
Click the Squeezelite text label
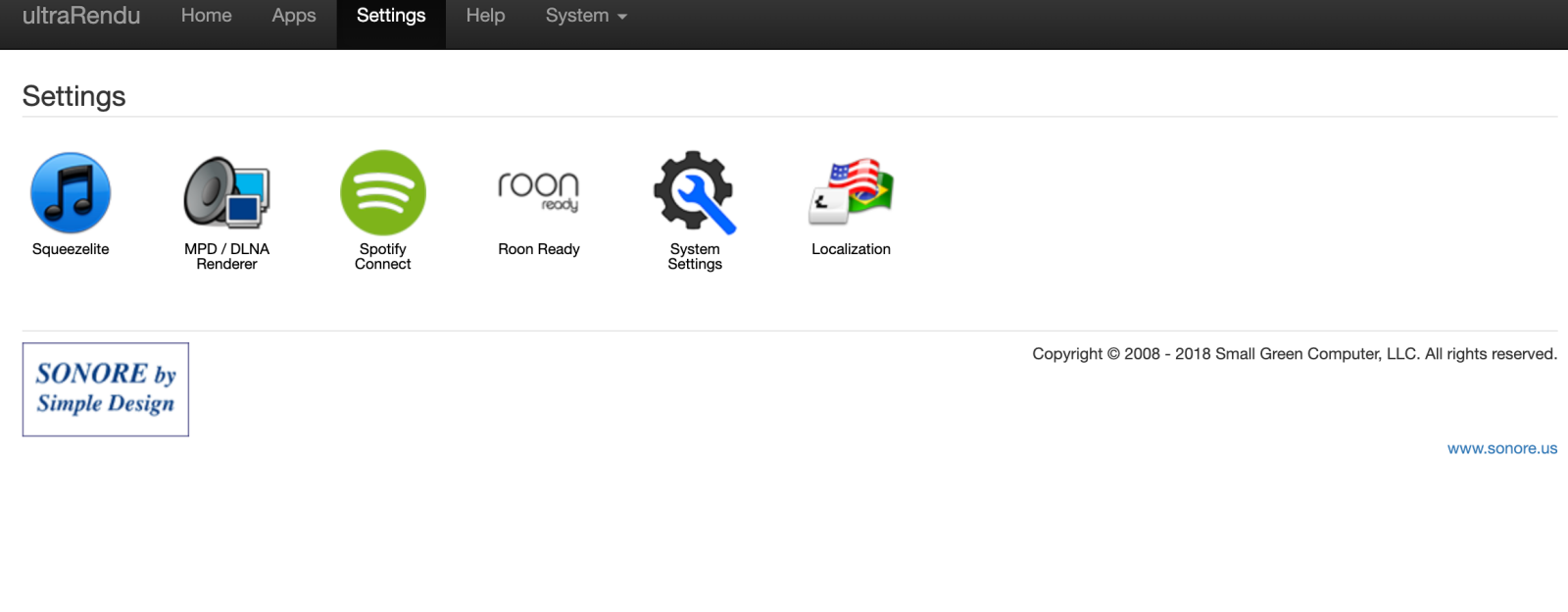[71, 249]
